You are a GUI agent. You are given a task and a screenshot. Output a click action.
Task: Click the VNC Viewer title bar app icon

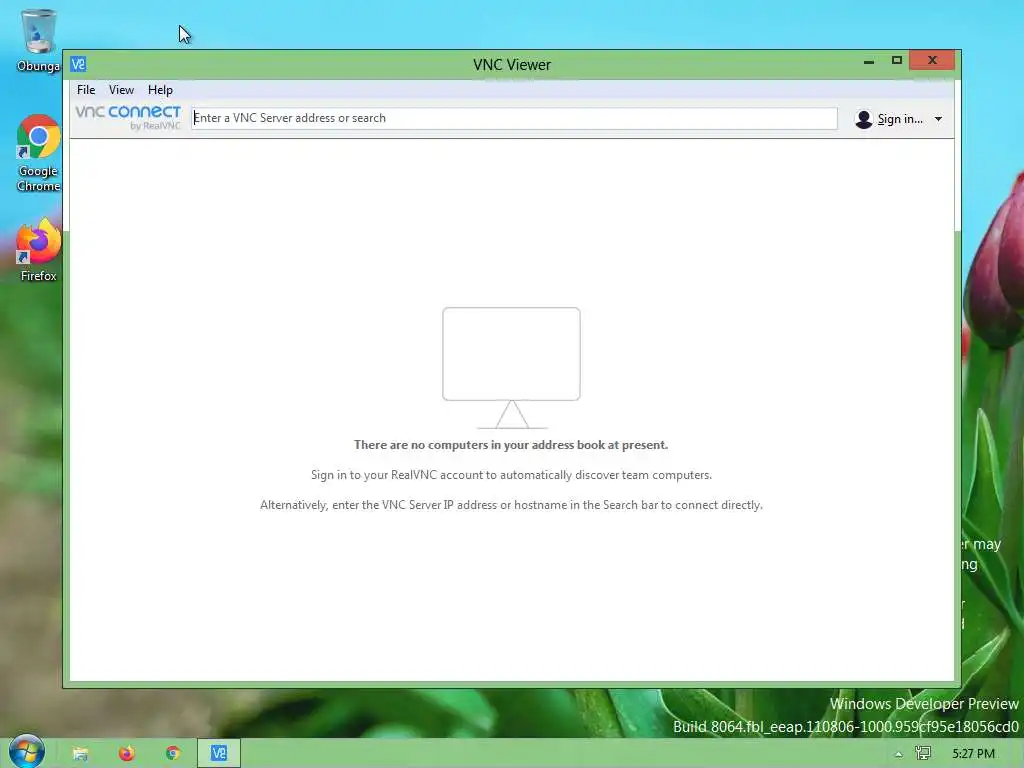tap(78, 64)
